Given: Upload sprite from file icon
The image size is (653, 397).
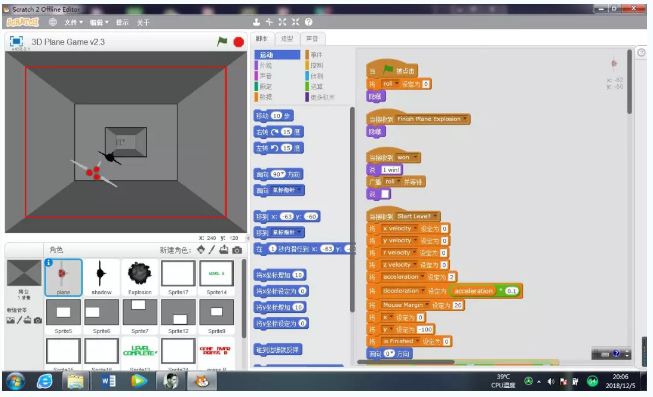Looking at the screenshot, I should pyautogui.click(x=224, y=250).
